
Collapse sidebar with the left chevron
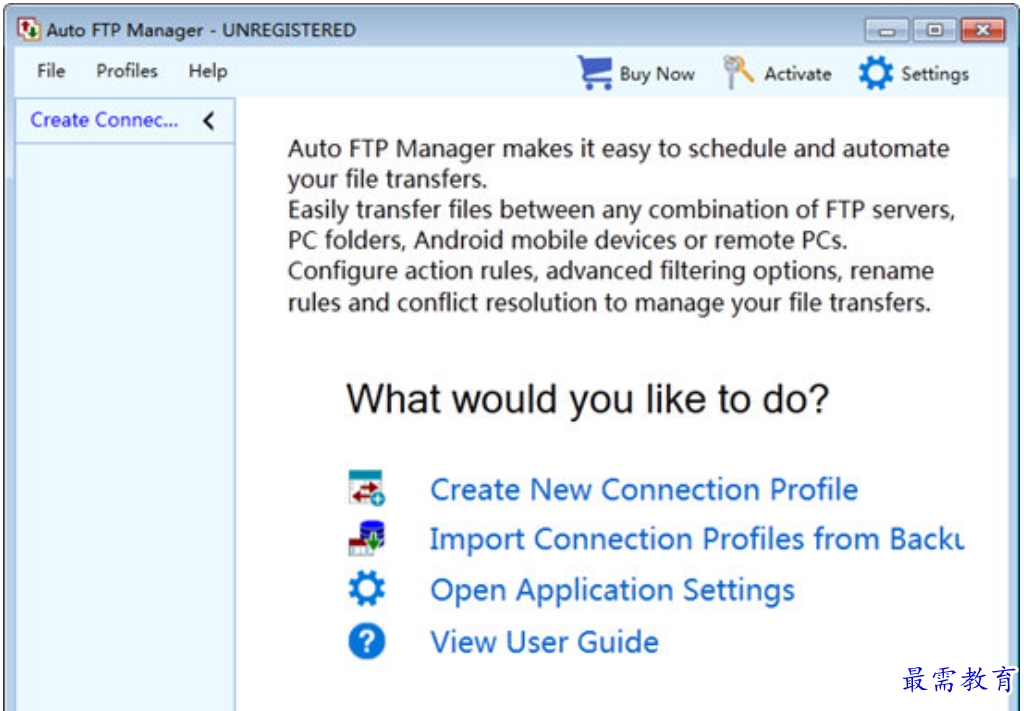pos(209,121)
